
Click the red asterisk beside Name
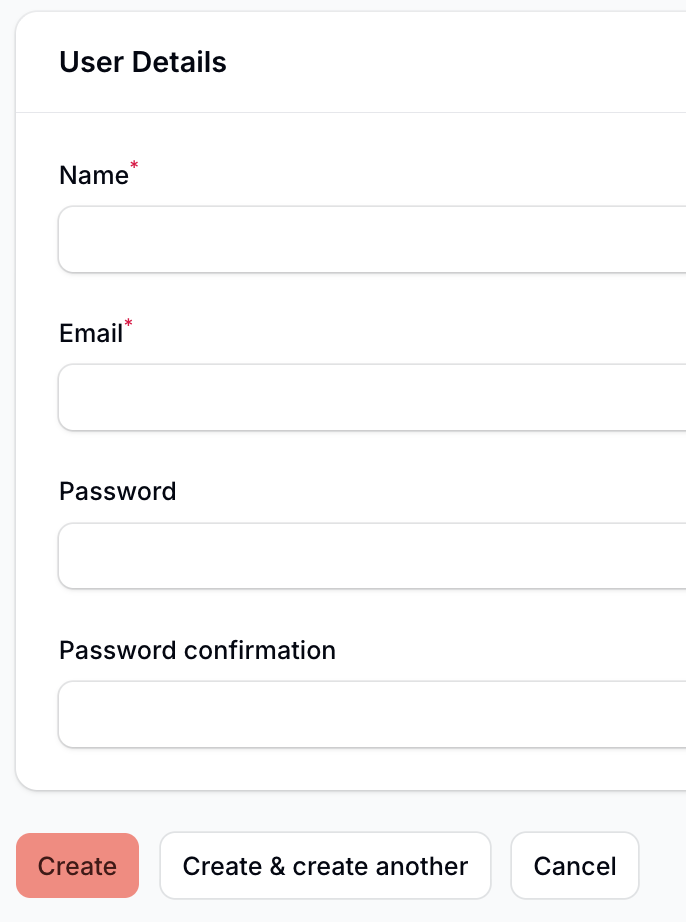135,168
